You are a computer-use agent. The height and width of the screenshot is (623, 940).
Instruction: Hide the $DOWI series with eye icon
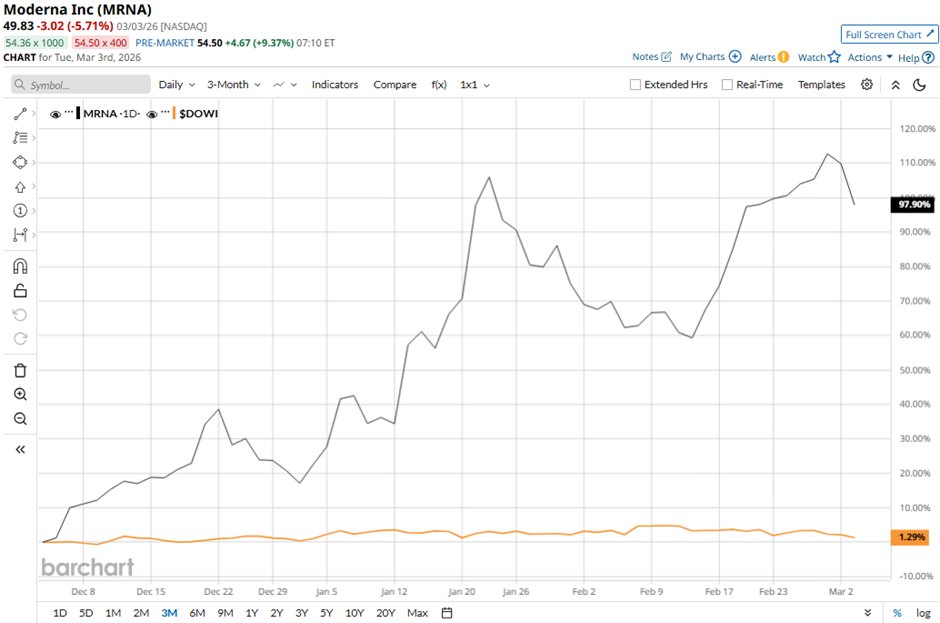152,114
